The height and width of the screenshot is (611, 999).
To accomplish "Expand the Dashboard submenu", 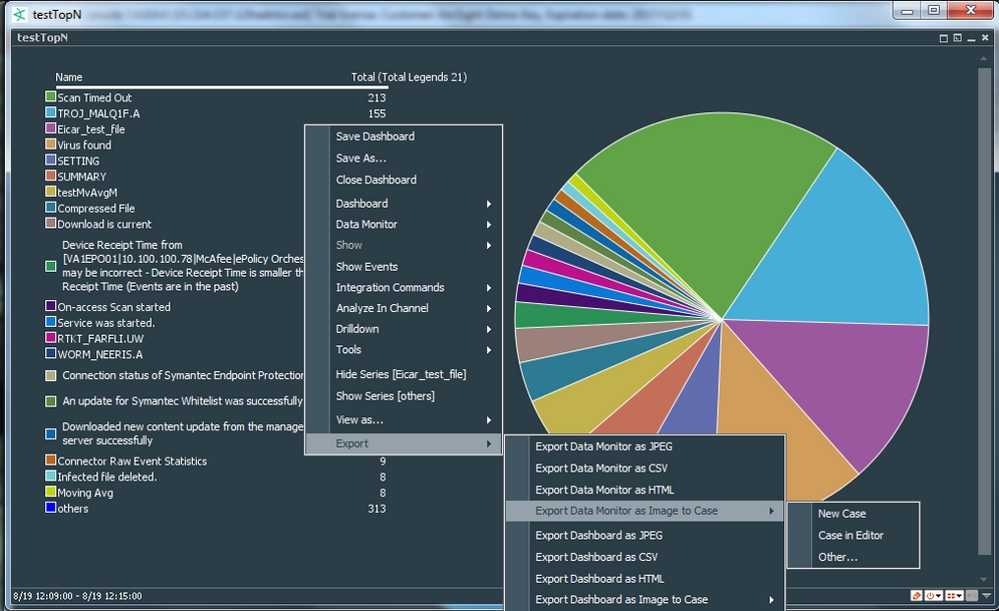I will click(404, 203).
